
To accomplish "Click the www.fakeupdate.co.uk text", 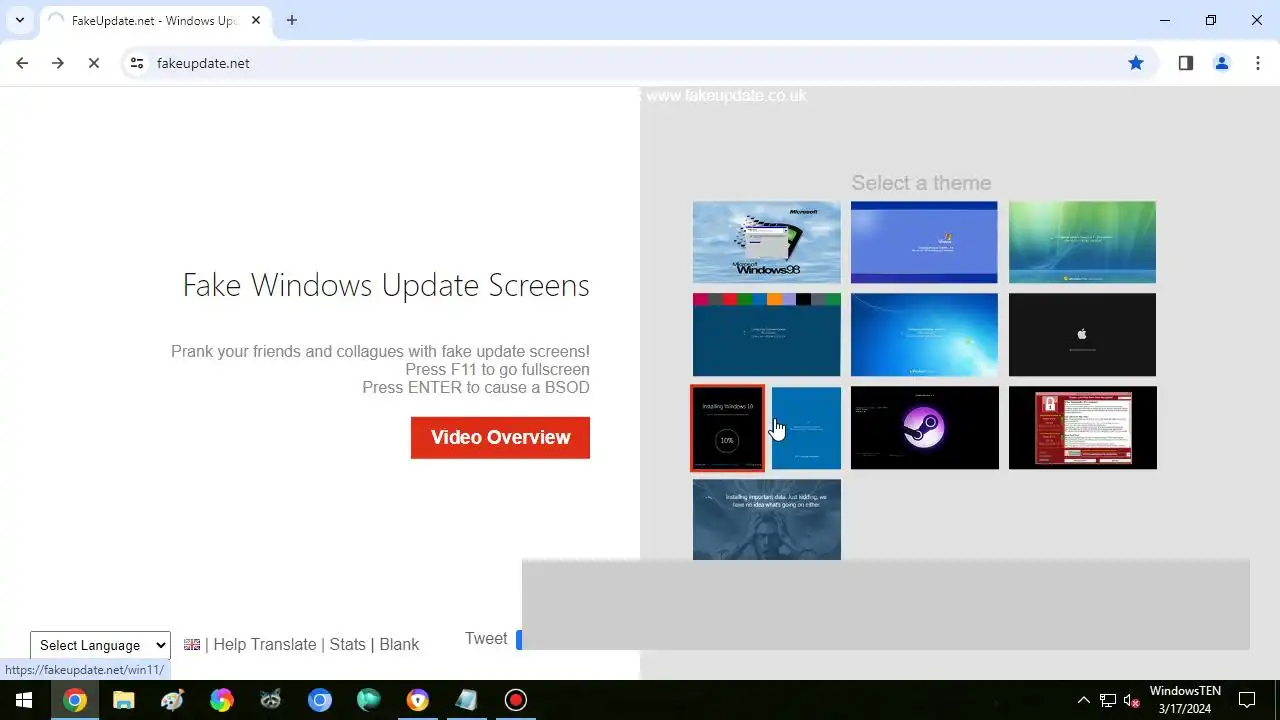I will click(x=726, y=96).
